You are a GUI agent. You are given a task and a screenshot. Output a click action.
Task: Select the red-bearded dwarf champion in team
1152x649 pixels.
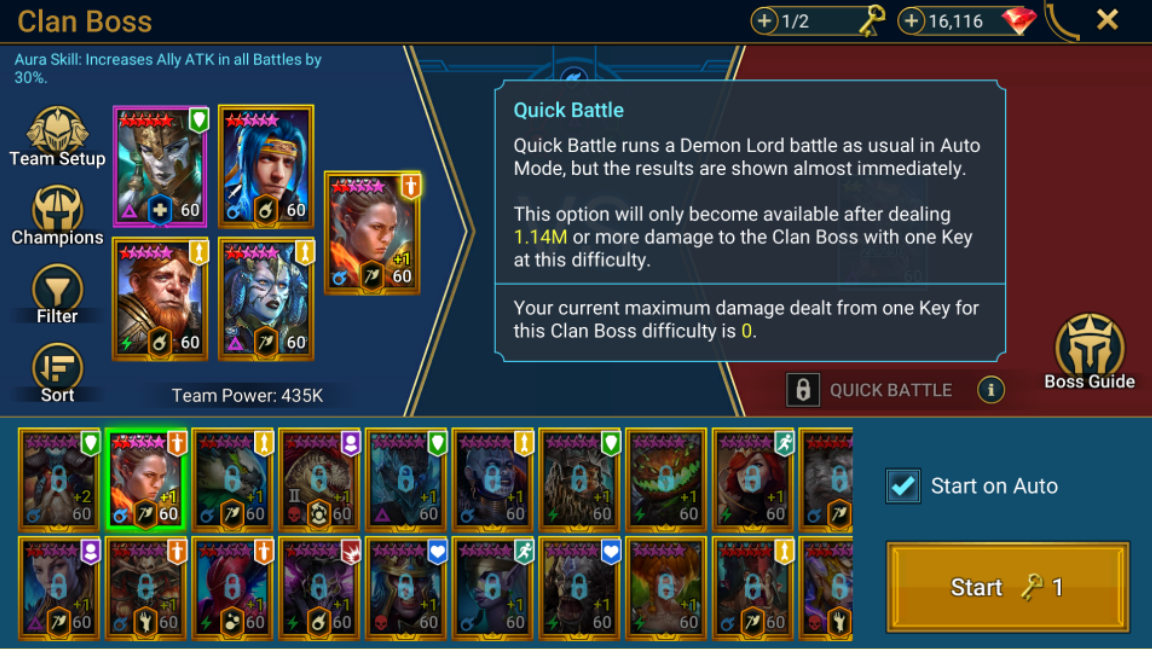pos(159,299)
